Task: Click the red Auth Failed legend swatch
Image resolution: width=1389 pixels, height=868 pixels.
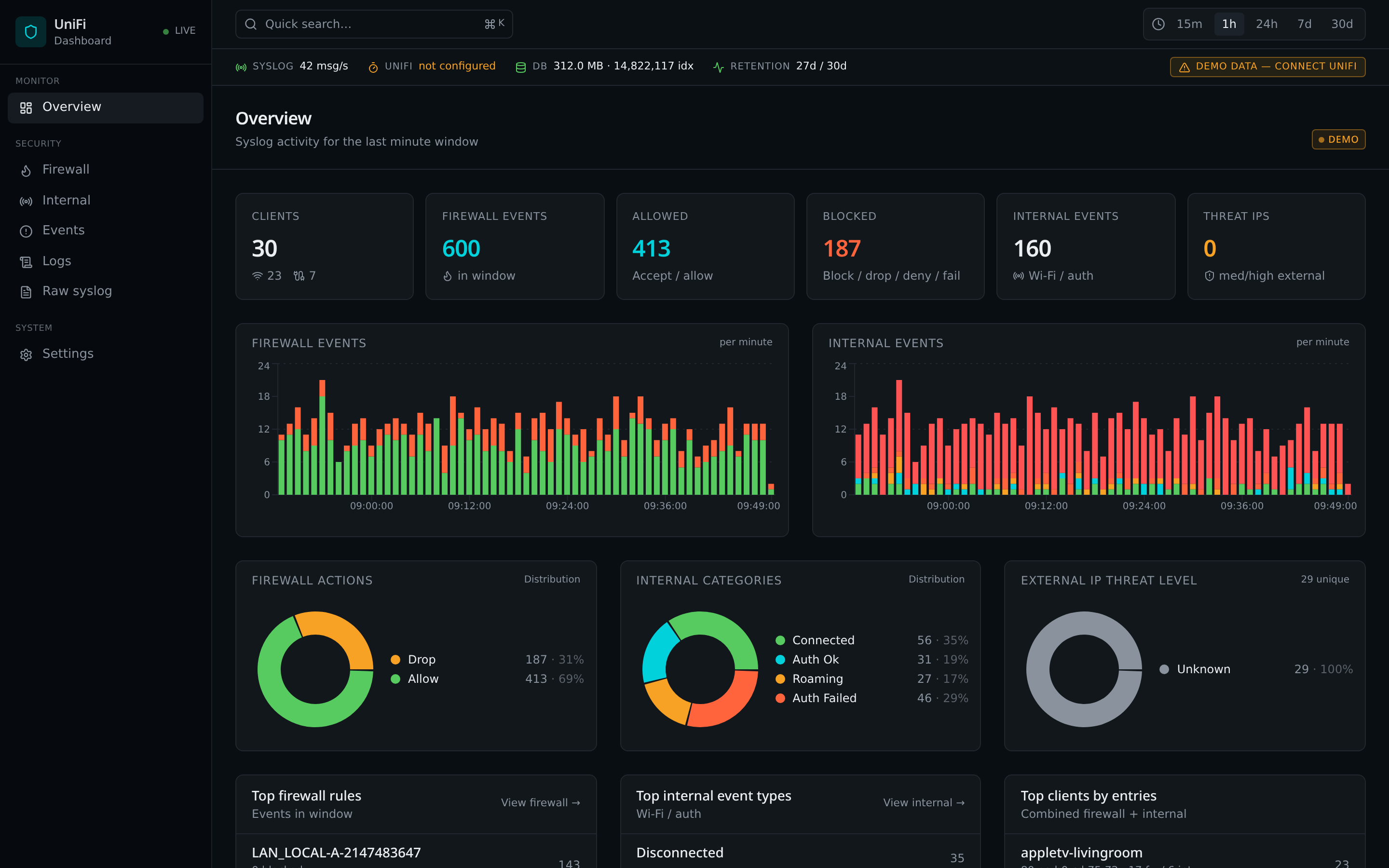Action: [780, 699]
